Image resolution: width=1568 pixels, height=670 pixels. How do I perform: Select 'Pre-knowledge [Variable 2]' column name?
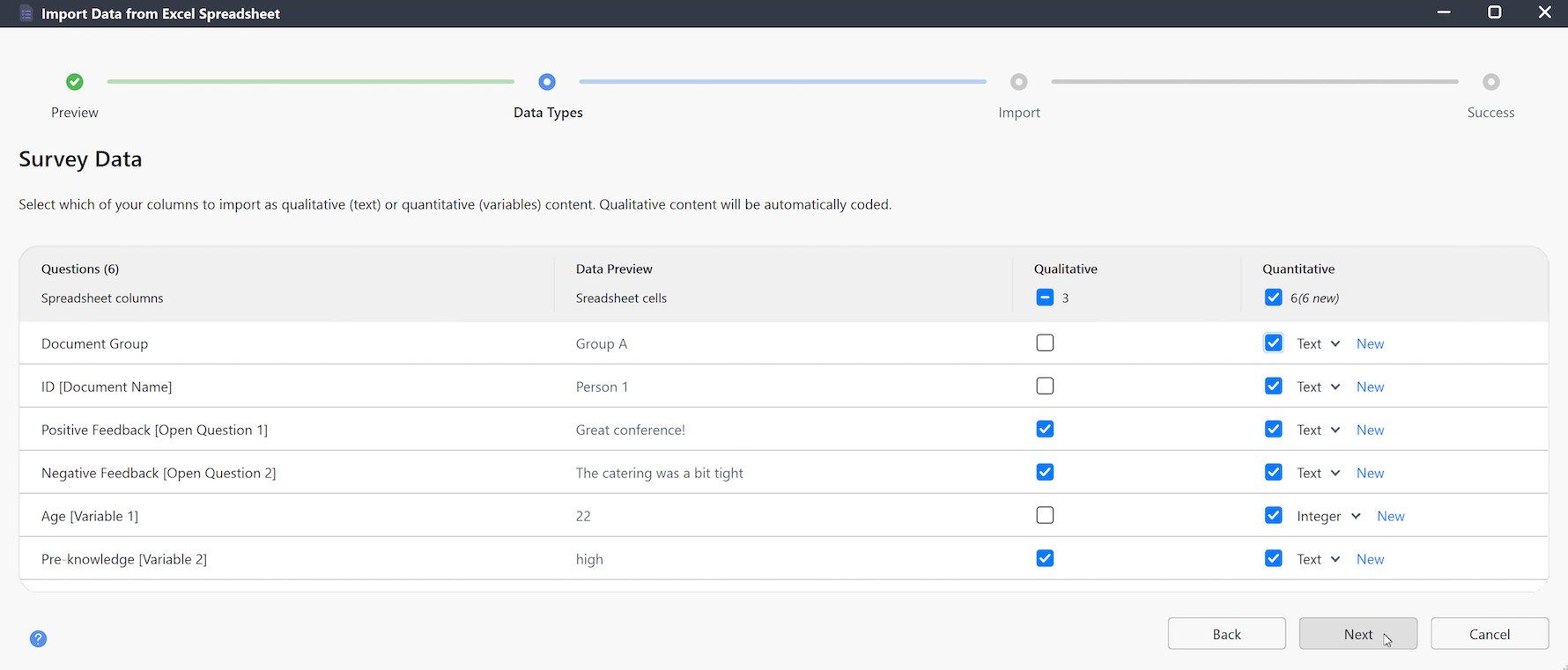click(x=124, y=560)
